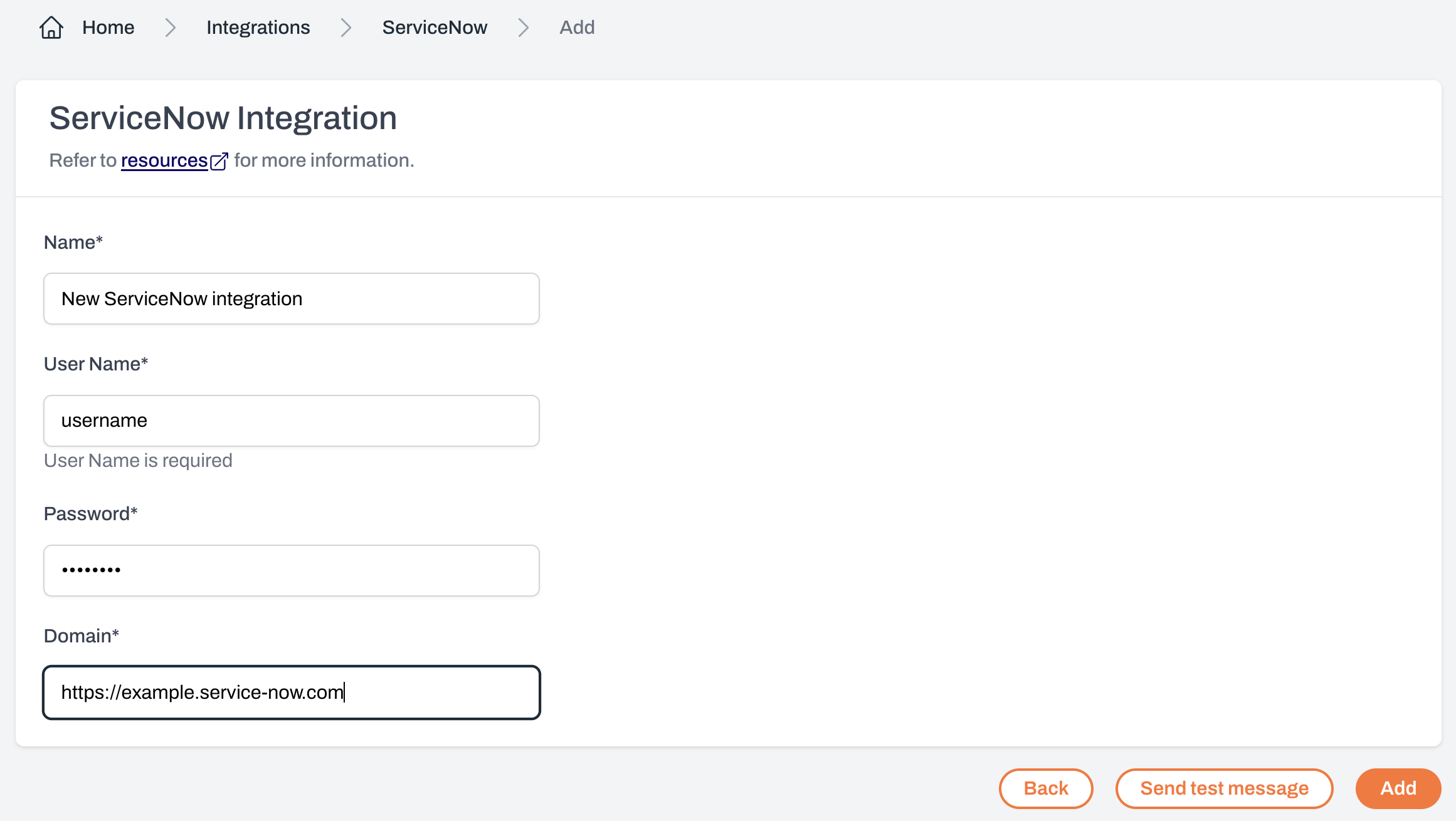Click the chevron after Integrations breadcrumb
1456x821 pixels.
346,28
